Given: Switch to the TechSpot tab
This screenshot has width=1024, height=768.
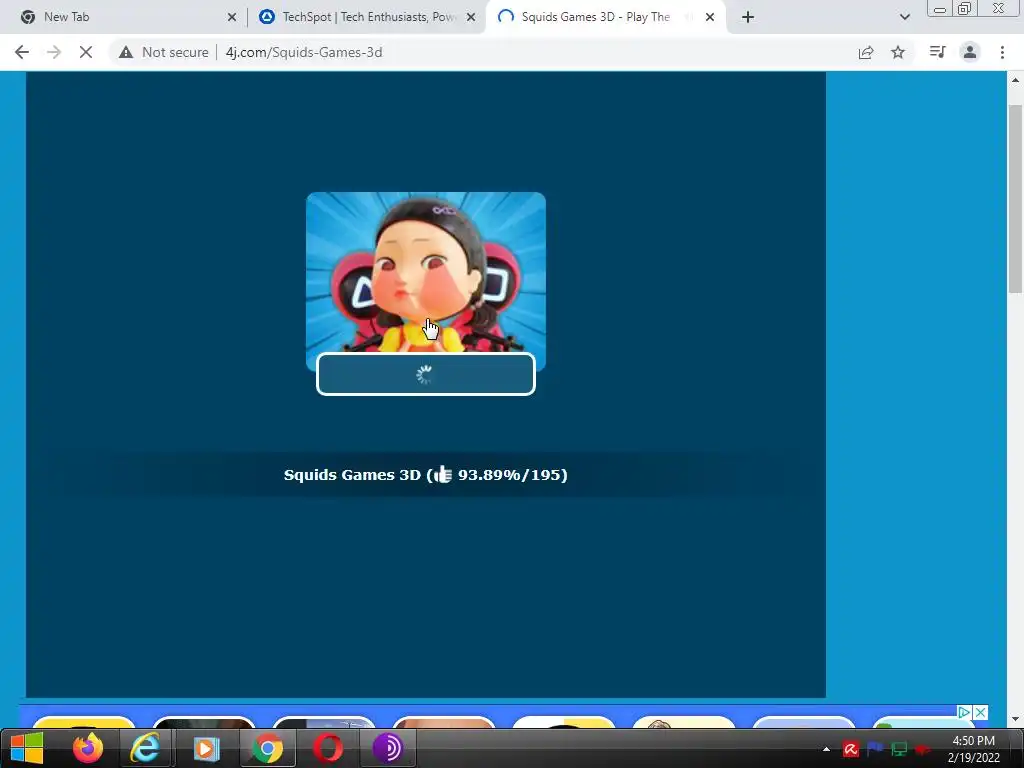Looking at the screenshot, I should tap(368, 17).
